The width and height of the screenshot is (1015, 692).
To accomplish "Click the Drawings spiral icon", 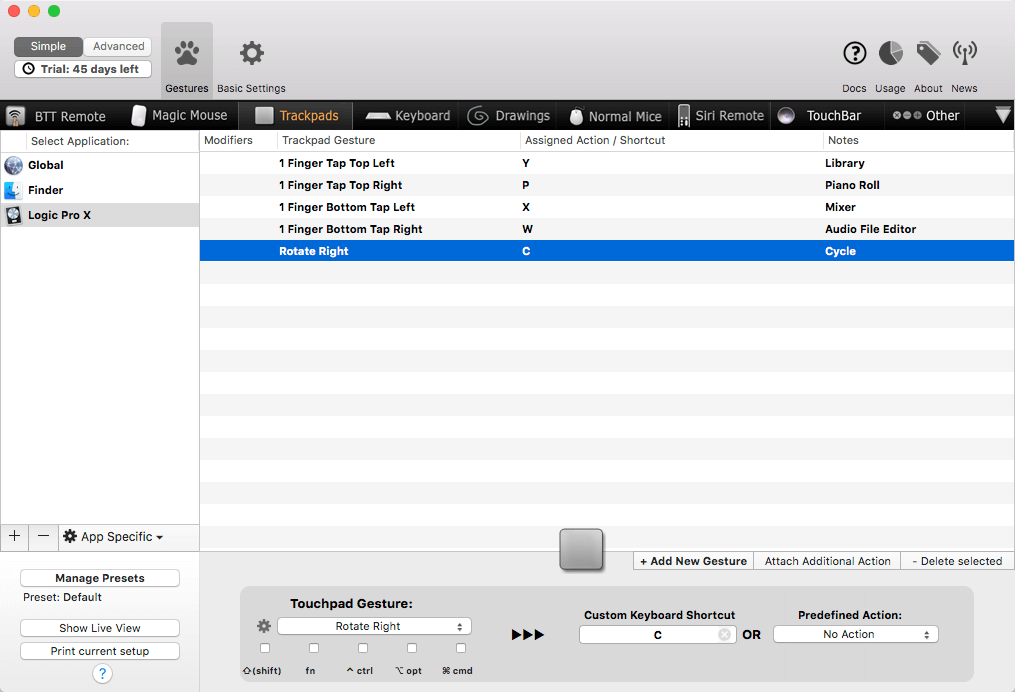I will click(x=478, y=116).
